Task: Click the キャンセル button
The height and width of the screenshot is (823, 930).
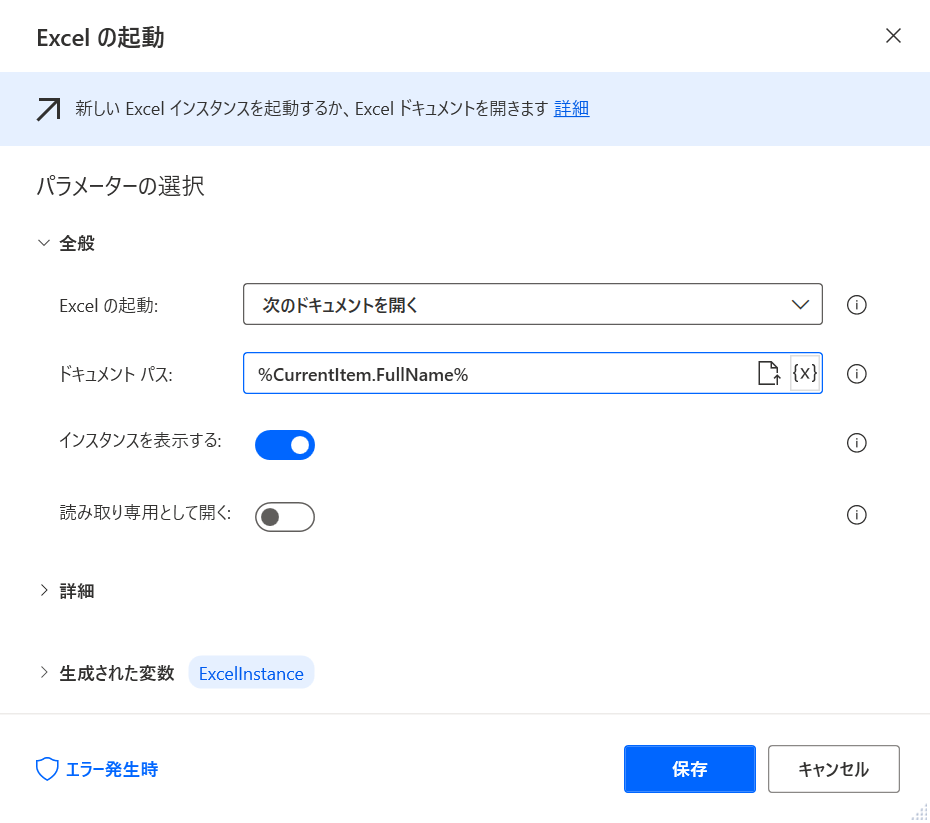Action: click(x=834, y=769)
